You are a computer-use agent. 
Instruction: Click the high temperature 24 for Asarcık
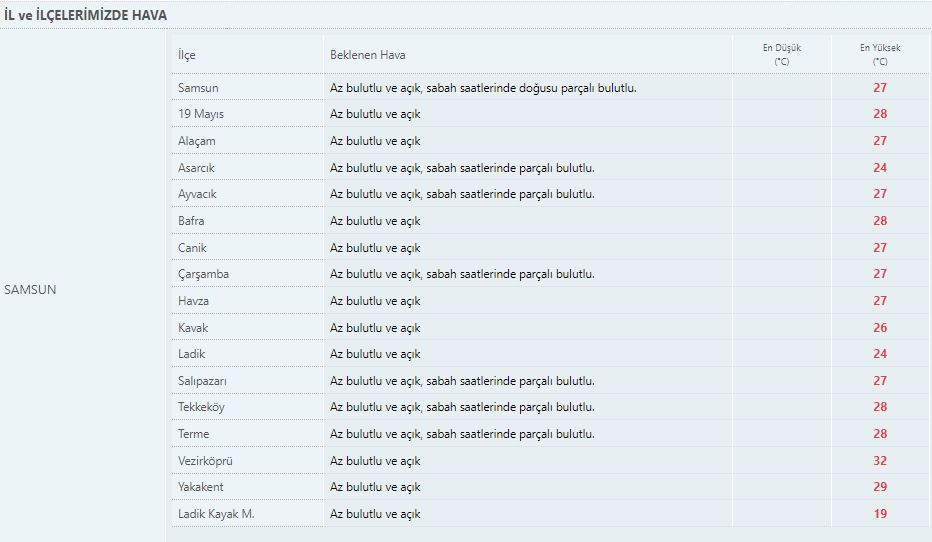tap(880, 168)
